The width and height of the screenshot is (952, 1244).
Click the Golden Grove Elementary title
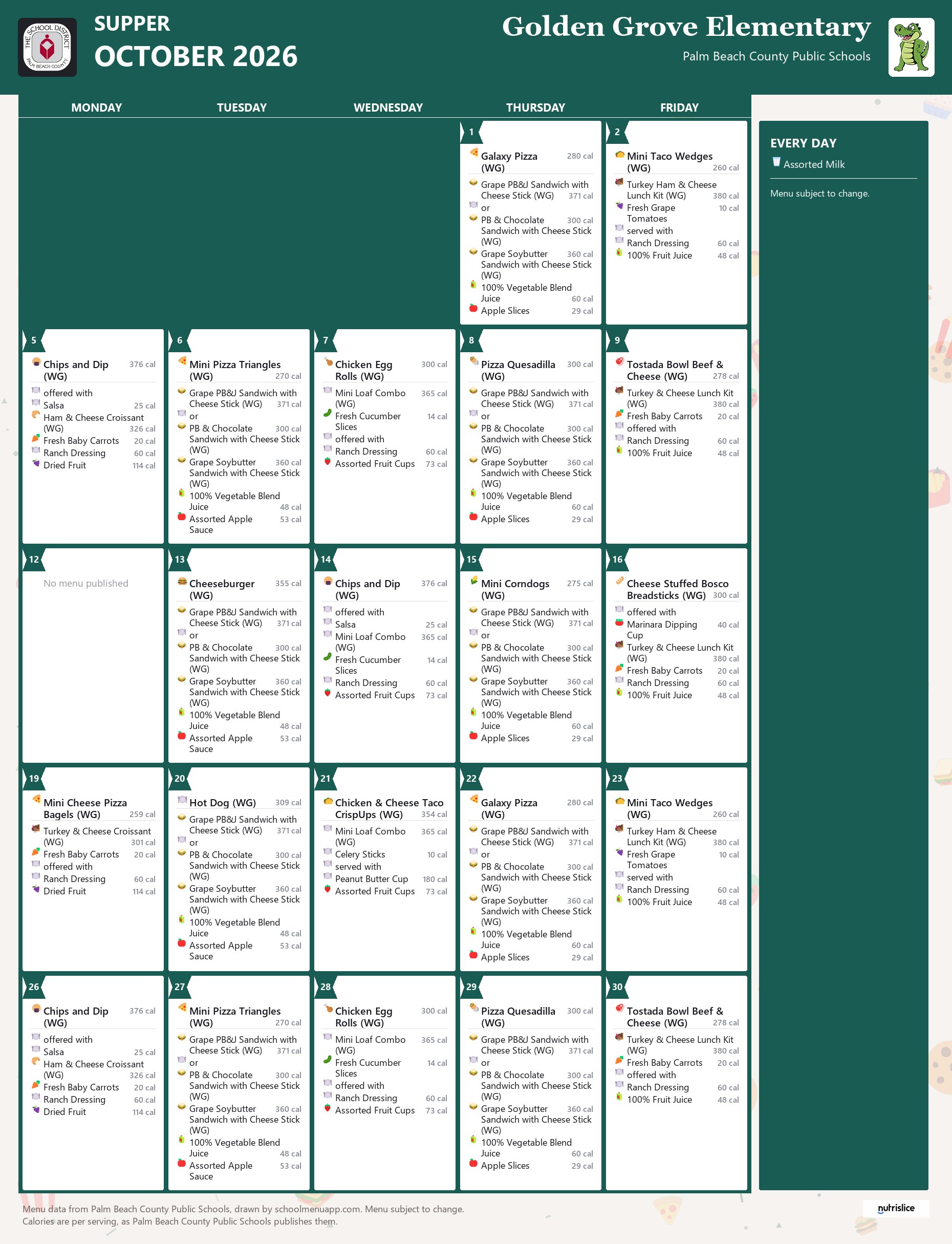click(686, 27)
